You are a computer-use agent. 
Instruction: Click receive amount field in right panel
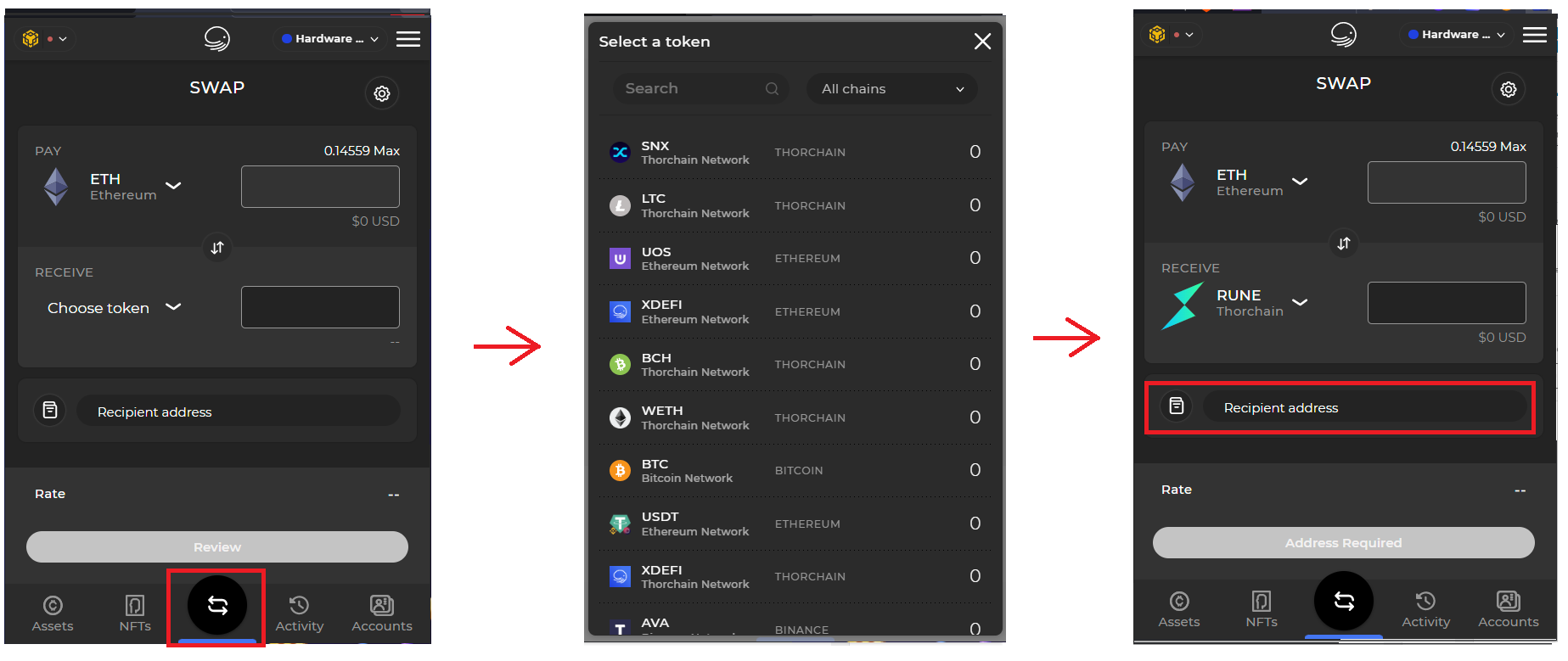click(1447, 303)
